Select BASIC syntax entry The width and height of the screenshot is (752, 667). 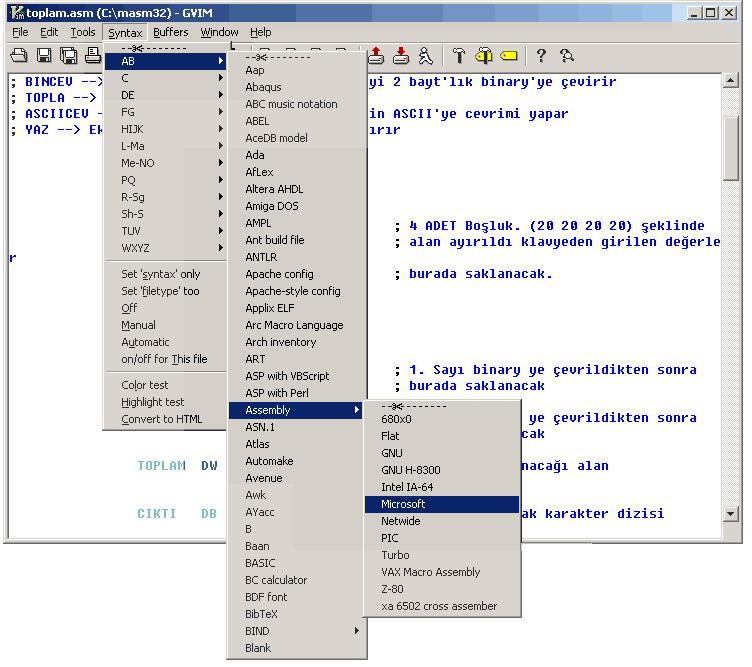pos(297,563)
